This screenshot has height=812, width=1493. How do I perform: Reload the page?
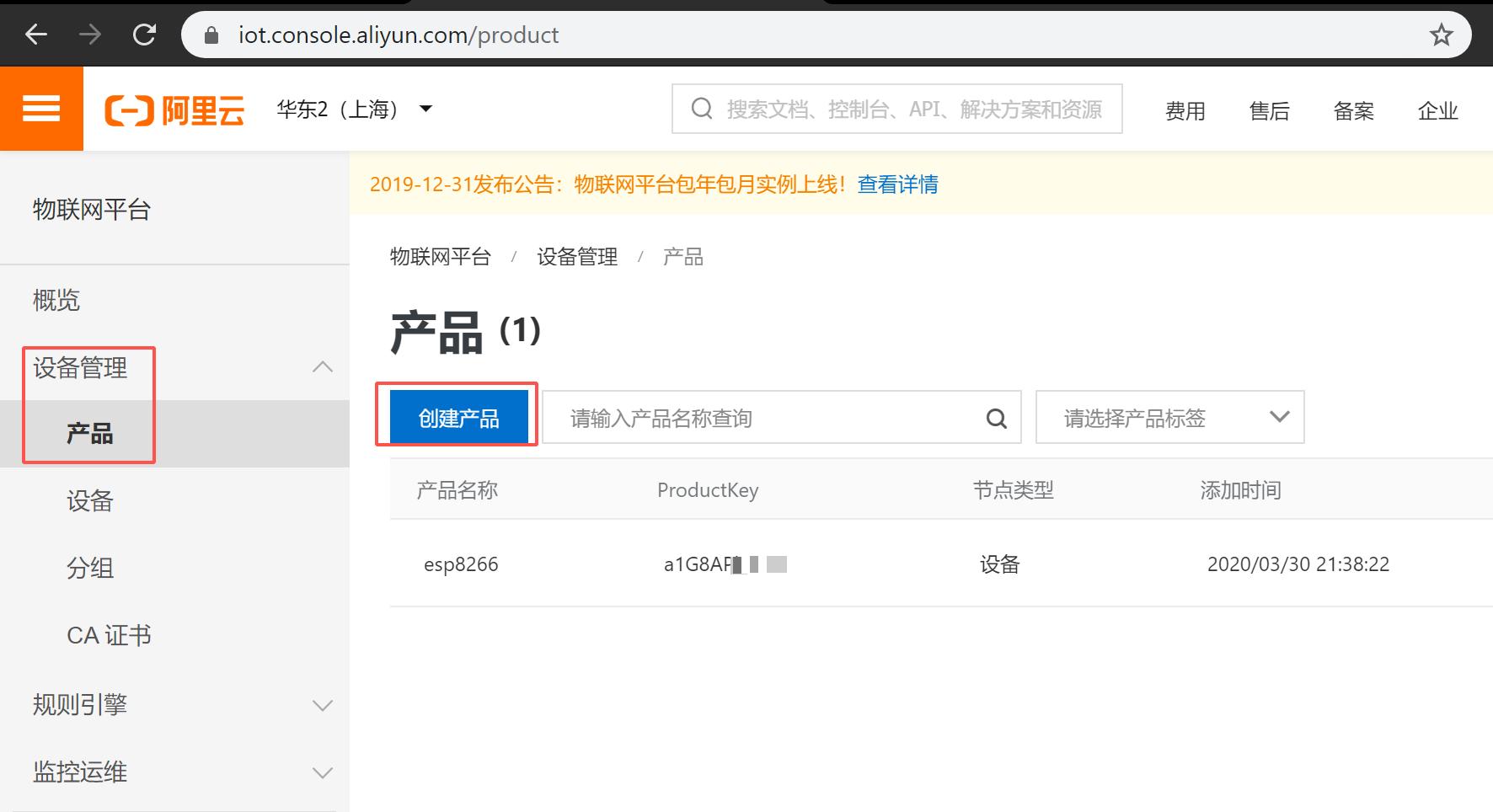144,35
